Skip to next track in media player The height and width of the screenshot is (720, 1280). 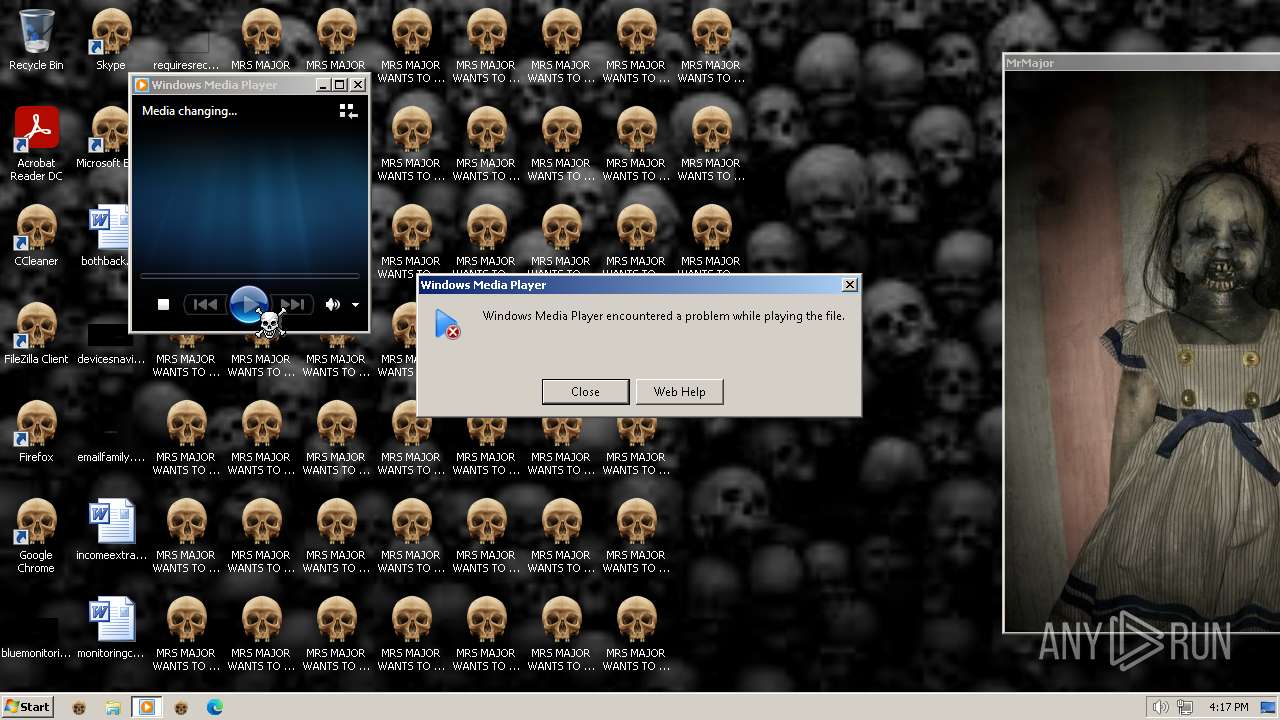coord(292,304)
